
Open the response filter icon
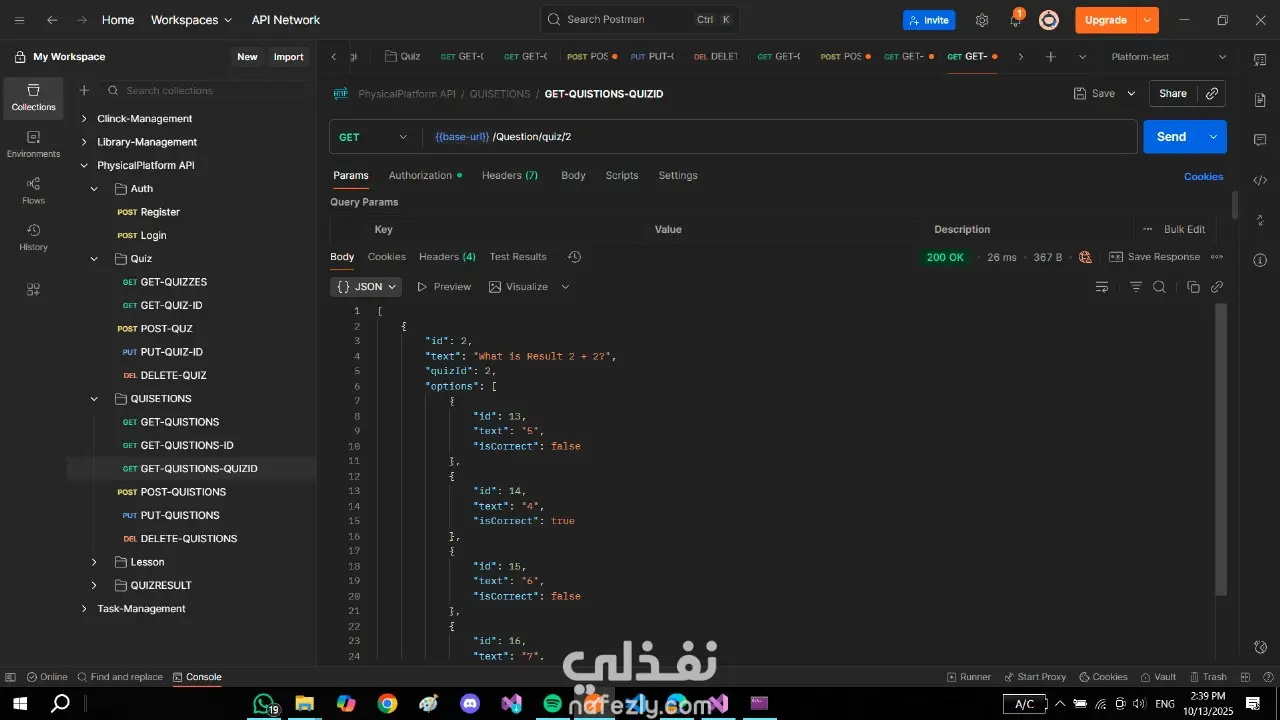(x=1136, y=287)
